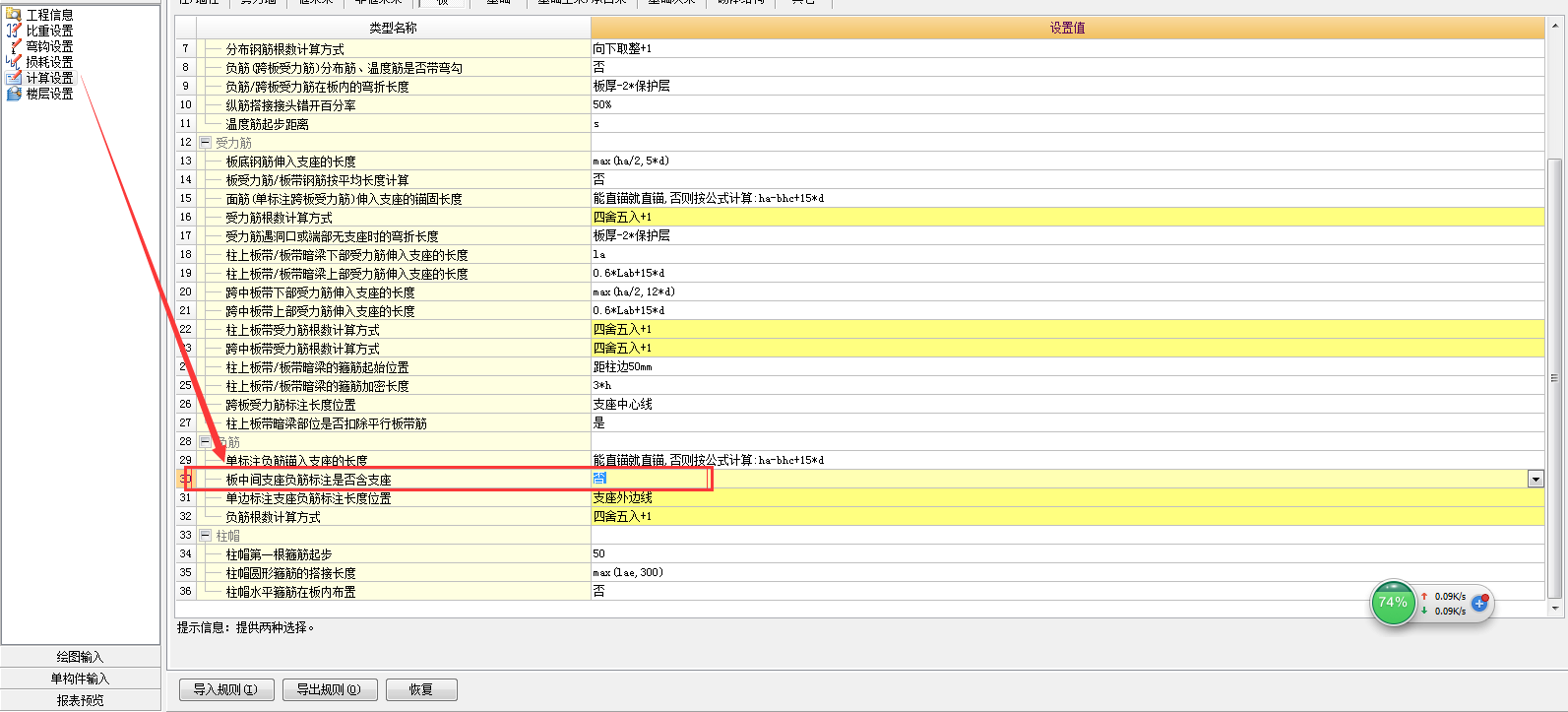Open 报表预览 panel

click(80, 700)
